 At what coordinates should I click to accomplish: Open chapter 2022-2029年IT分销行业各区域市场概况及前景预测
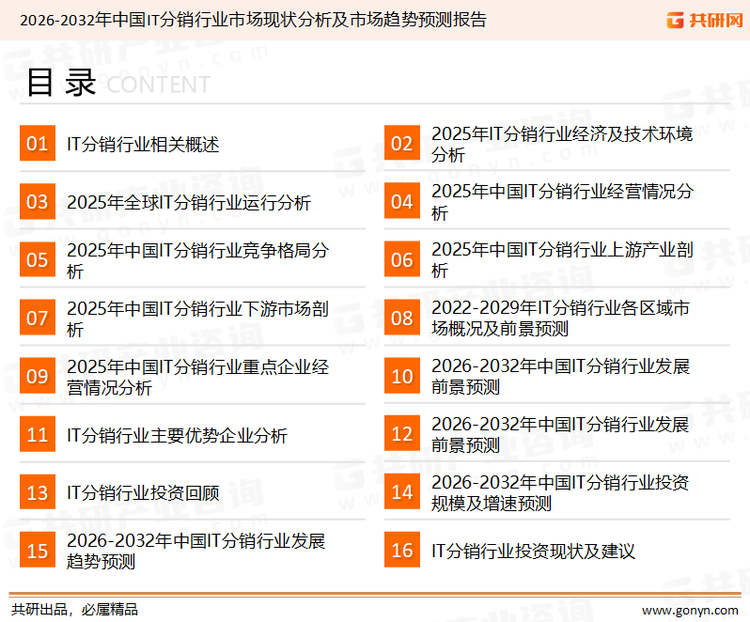[x=560, y=318]
